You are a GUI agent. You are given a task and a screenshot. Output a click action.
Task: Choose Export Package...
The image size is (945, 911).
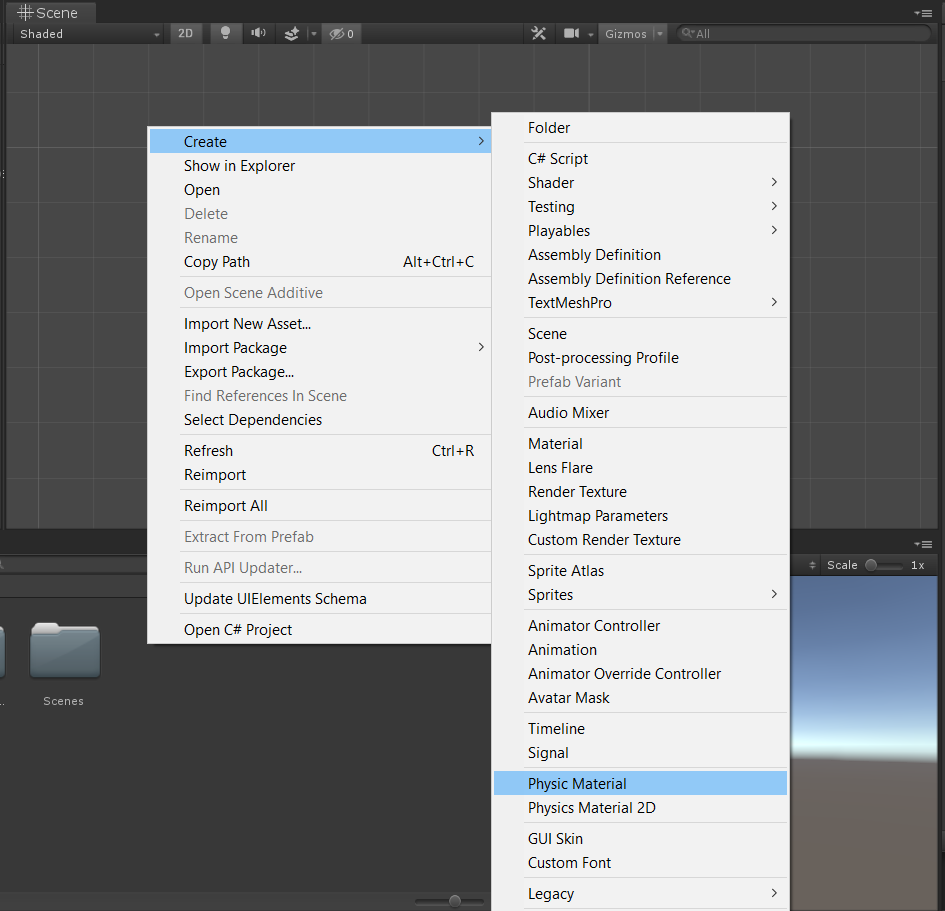coord(320,372)
